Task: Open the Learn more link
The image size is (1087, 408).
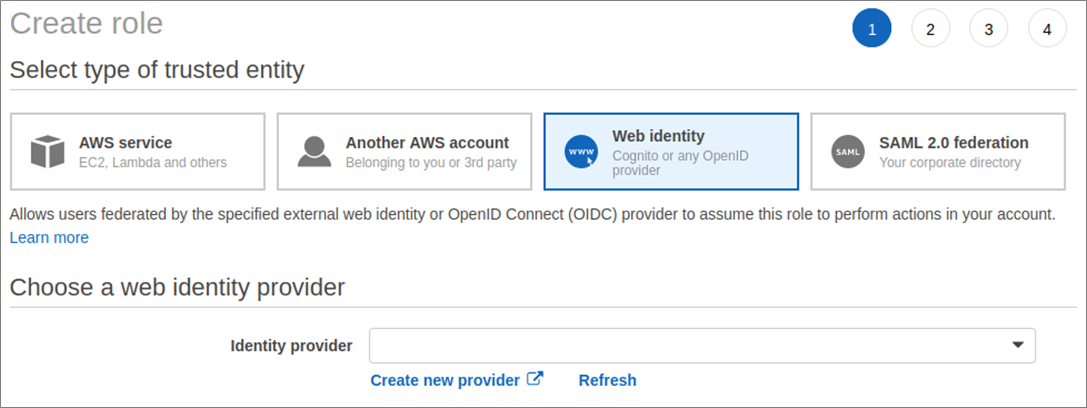Action: (49, 237)
